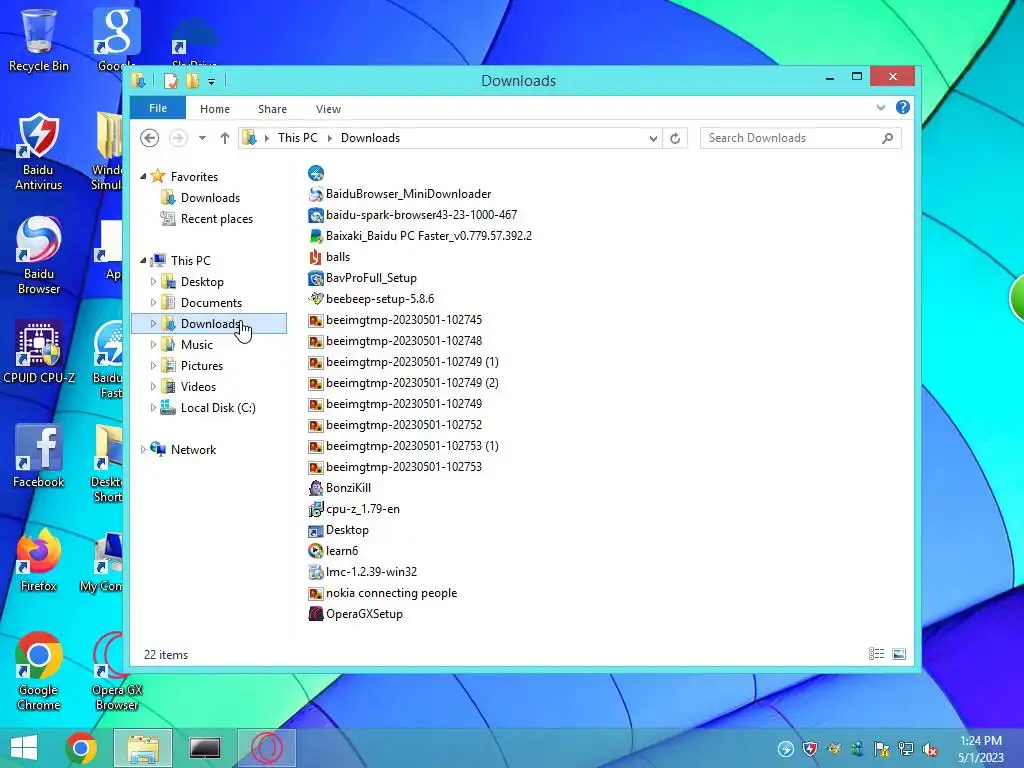
Task: Select the Desktop shortcut icon in file list
Action: (315, 530)
